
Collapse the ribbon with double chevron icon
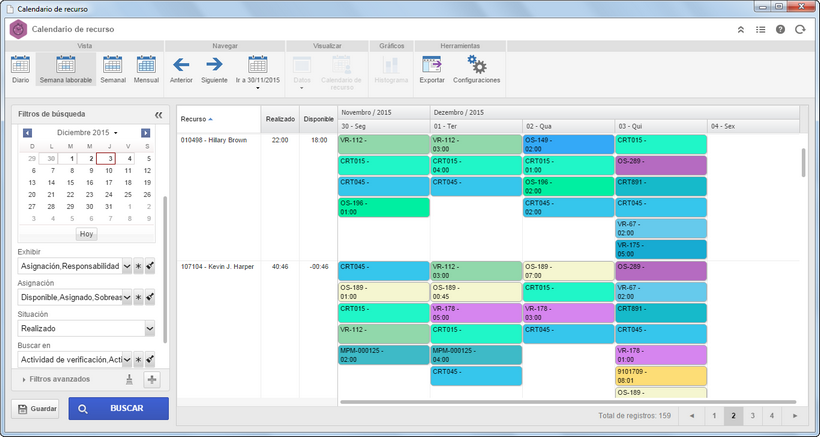coord(741,30)
